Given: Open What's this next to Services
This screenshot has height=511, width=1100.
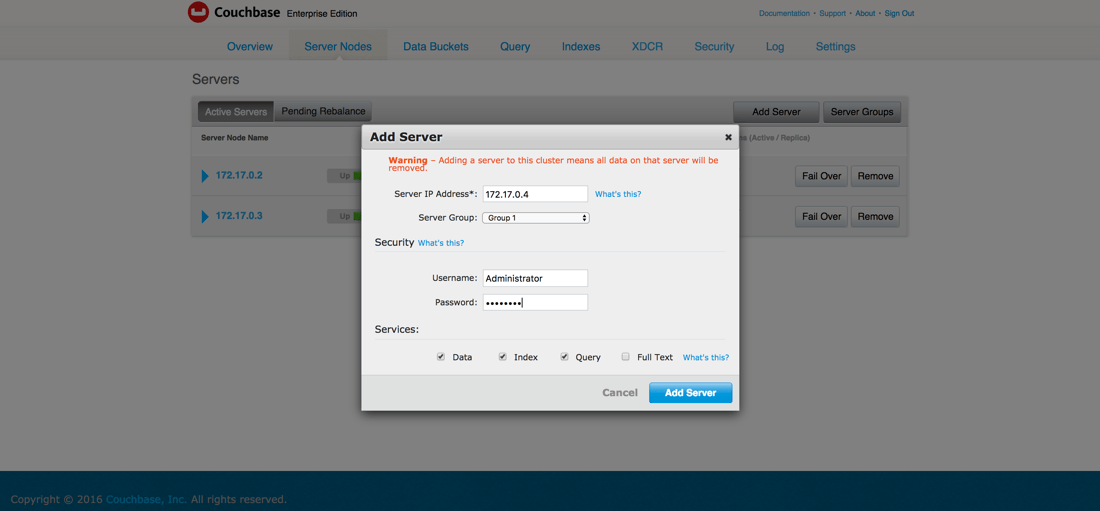Looking at the screenshot, I should (706, 357).
